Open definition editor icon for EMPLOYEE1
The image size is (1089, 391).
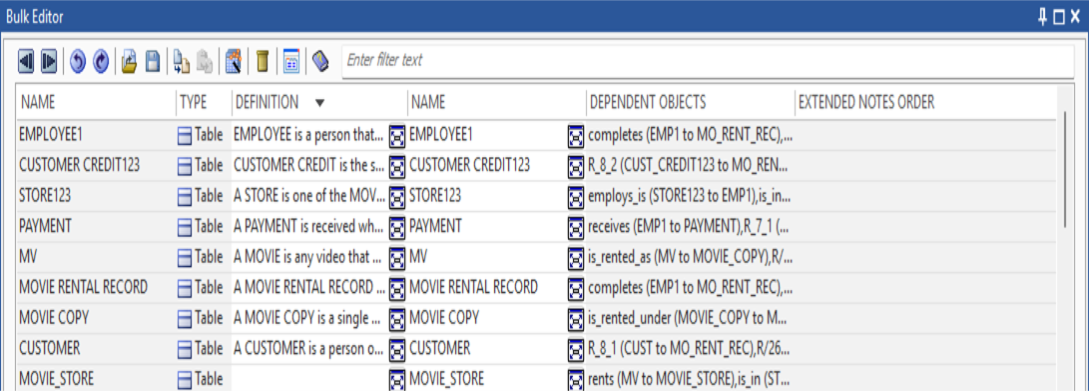(x=397, y=137)
